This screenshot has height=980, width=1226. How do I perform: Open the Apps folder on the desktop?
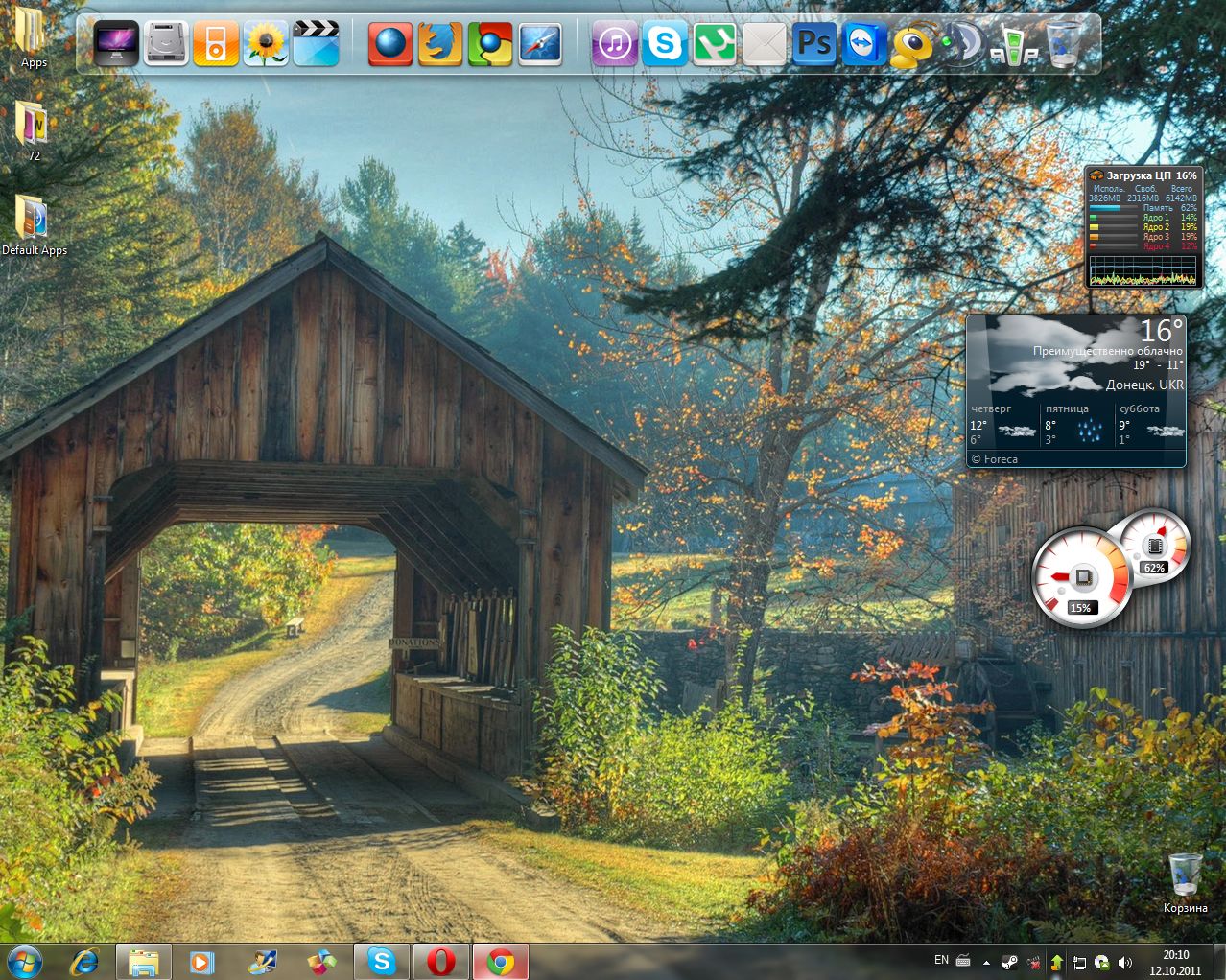pyautogui.click(x=34, y=35)
